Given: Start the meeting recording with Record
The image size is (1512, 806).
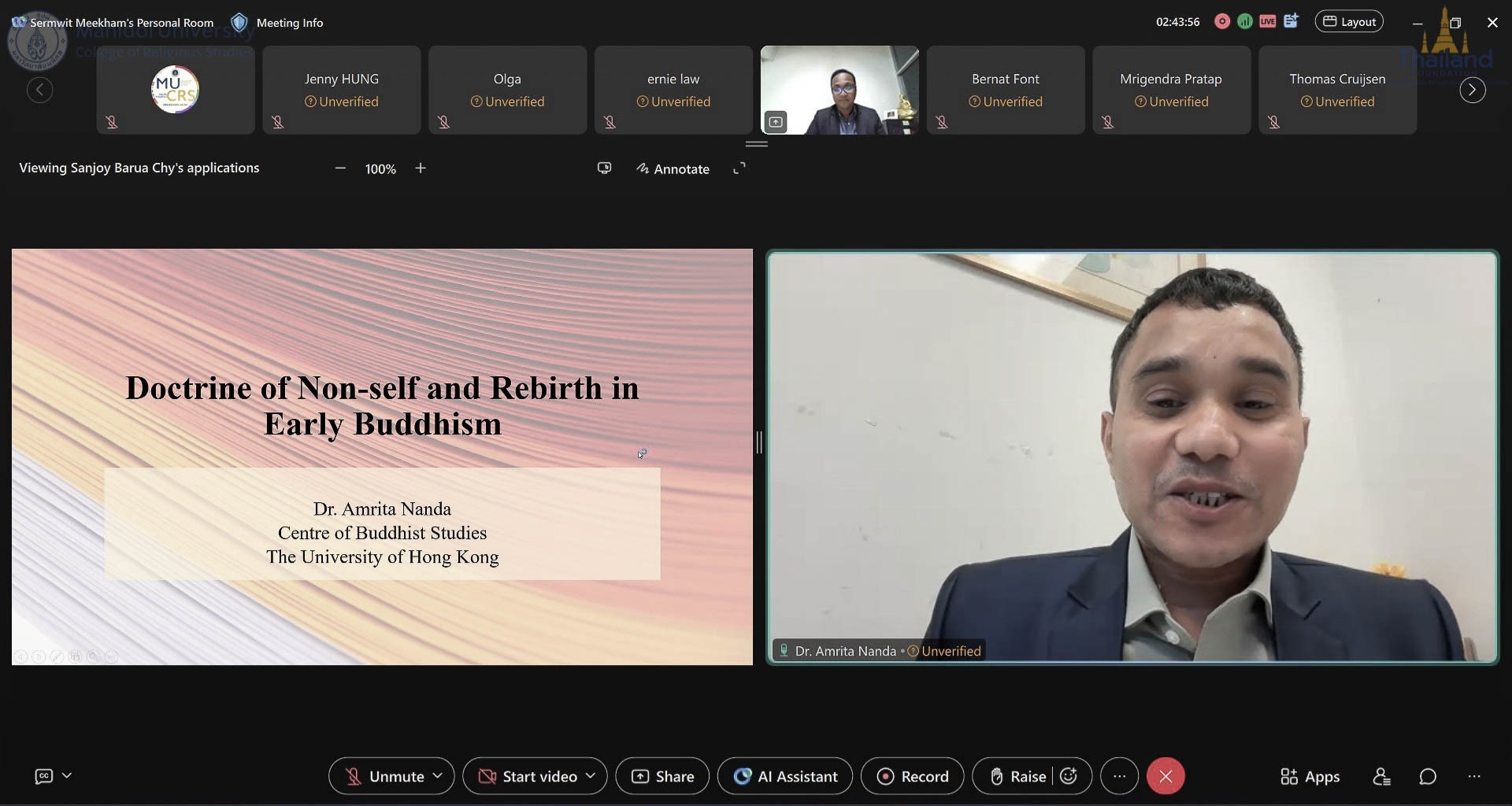Looking at the screenshot, I should tap(912, 777).
